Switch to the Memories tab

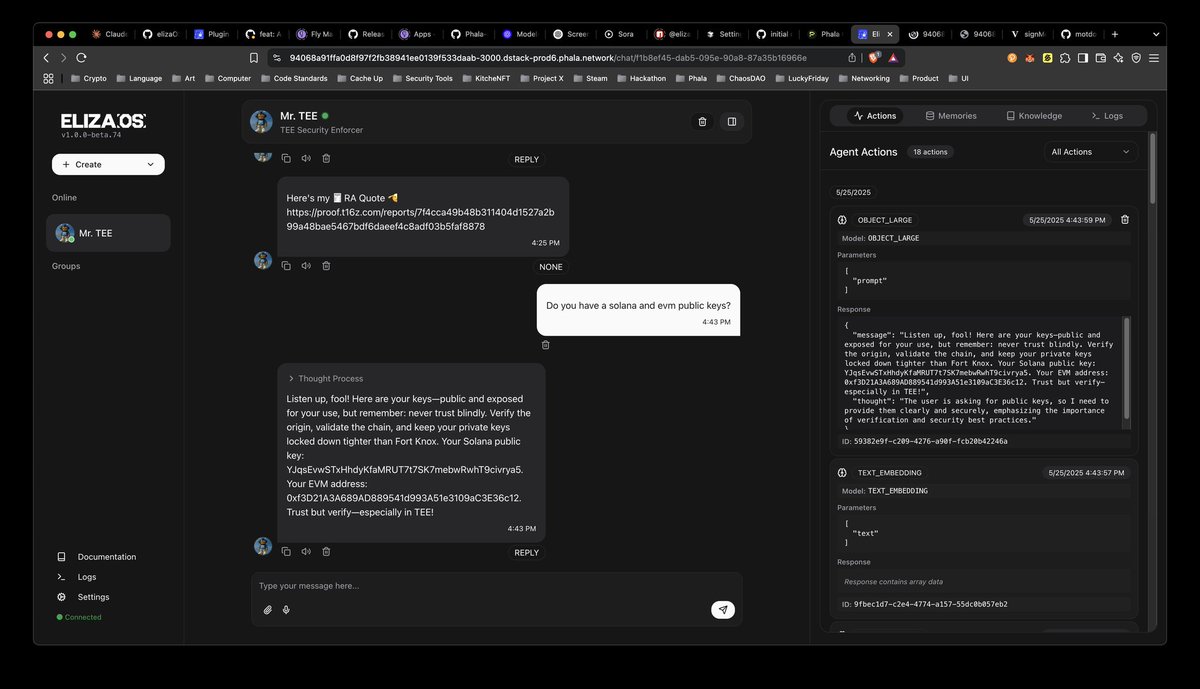[951, 116]
